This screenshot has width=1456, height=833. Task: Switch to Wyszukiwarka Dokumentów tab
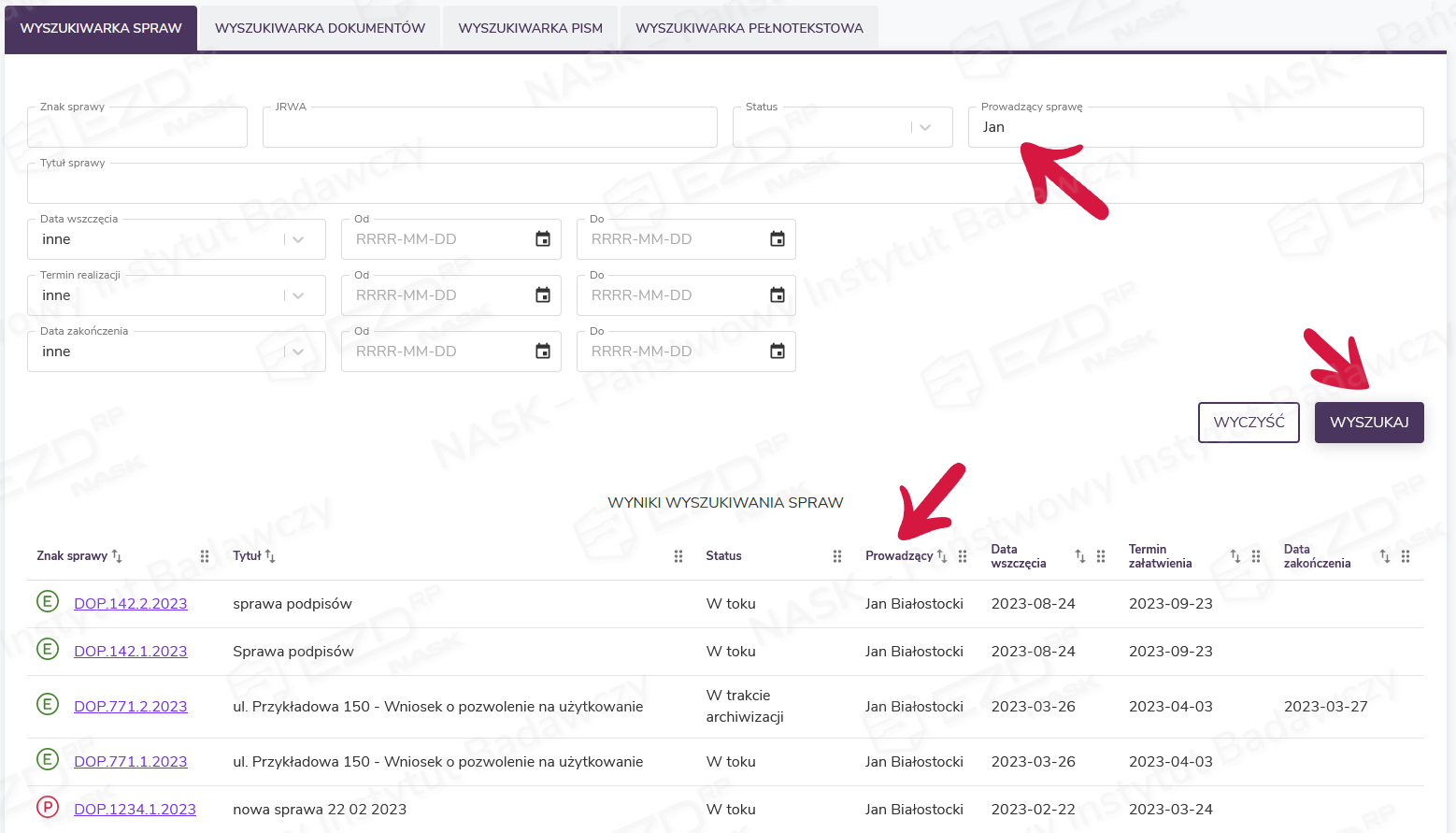[x=320, y=28]
